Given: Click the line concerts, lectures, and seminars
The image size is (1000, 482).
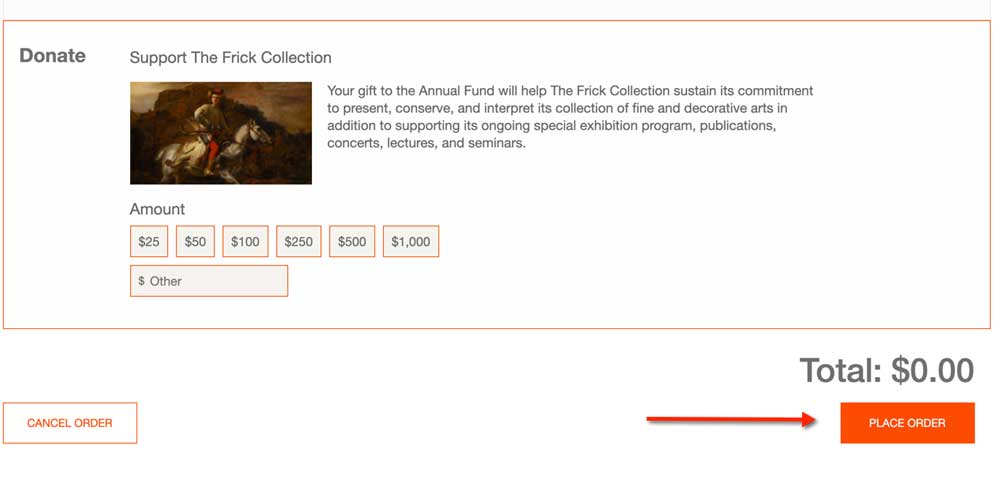Looking at the screenshot, I should click(427, 143).
